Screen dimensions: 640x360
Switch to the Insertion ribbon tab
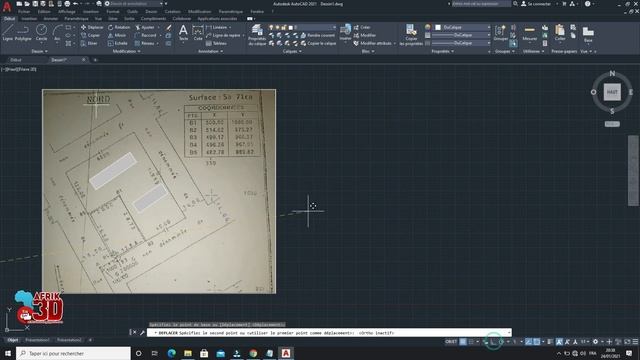coord(29,18)
